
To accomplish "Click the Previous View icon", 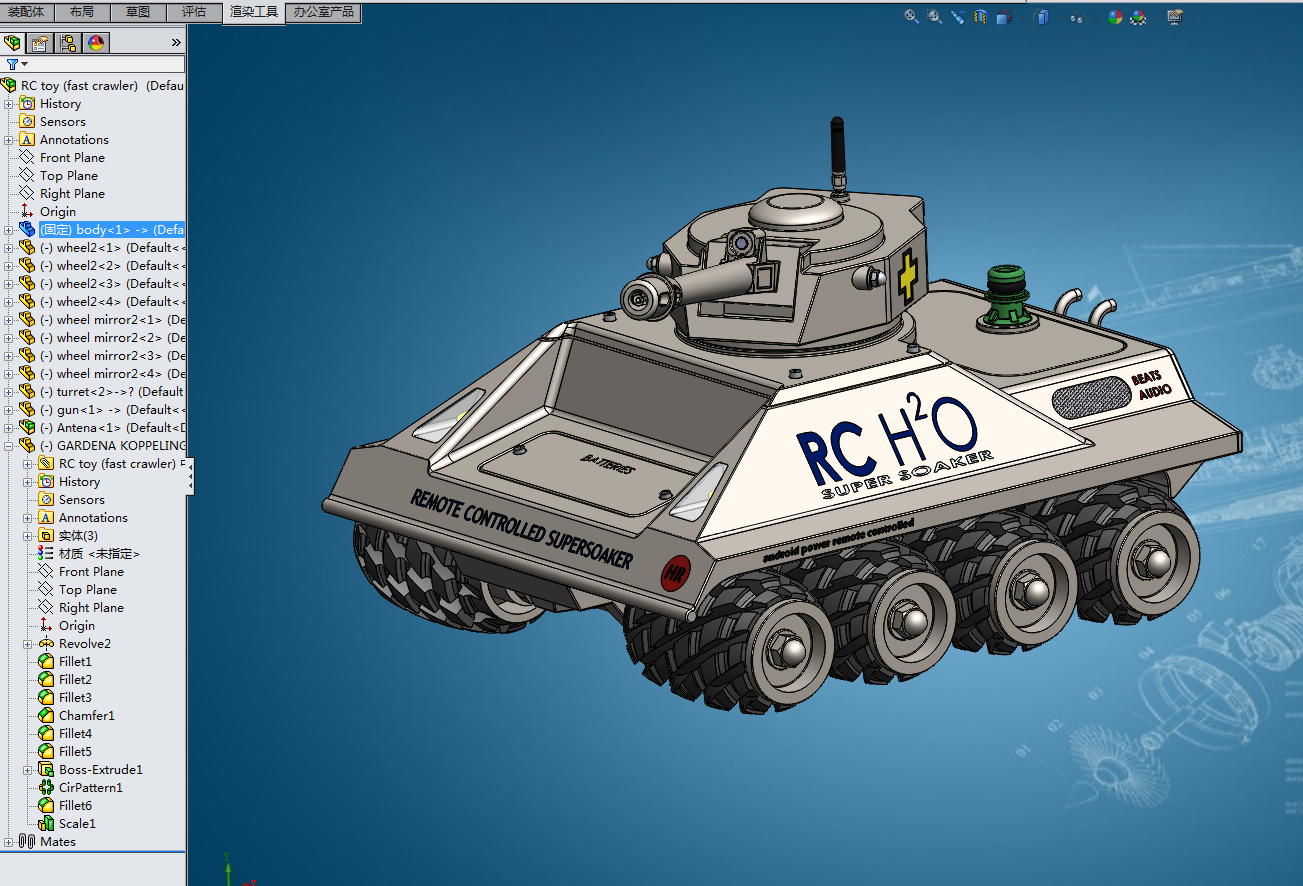I will [958, 16].
